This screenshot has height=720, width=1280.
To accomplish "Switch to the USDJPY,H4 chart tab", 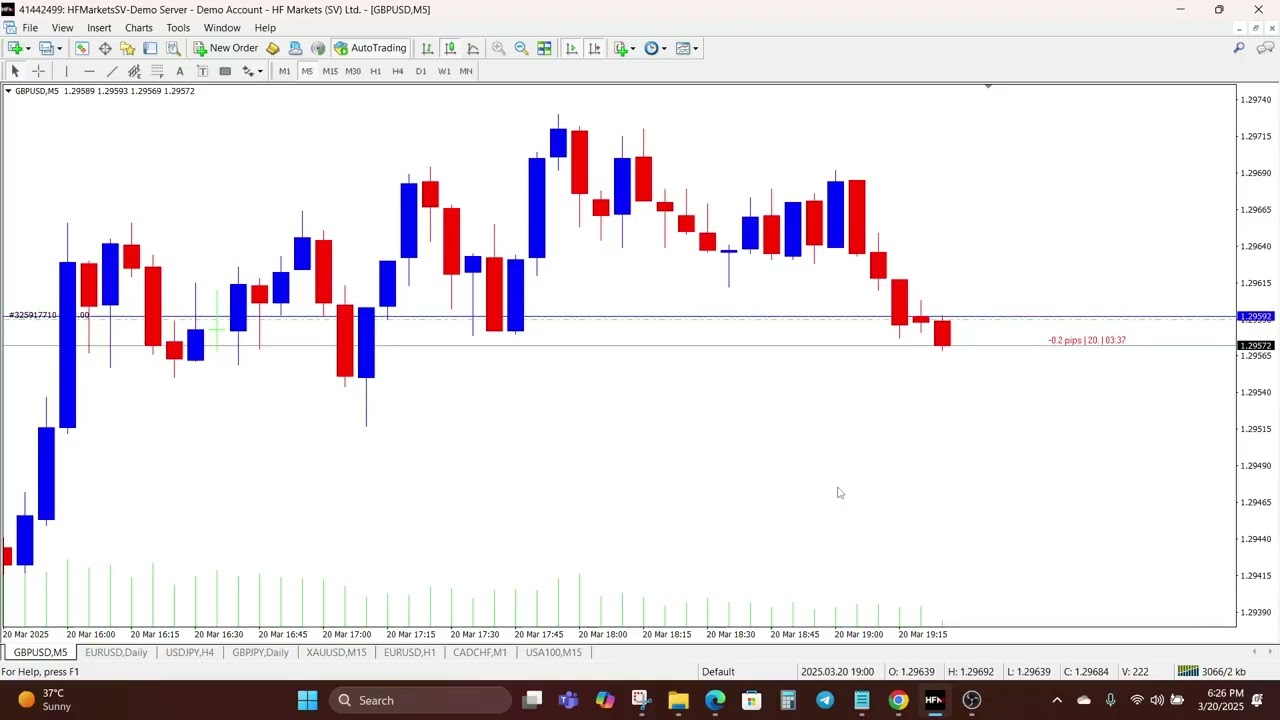I will (189, 652).
